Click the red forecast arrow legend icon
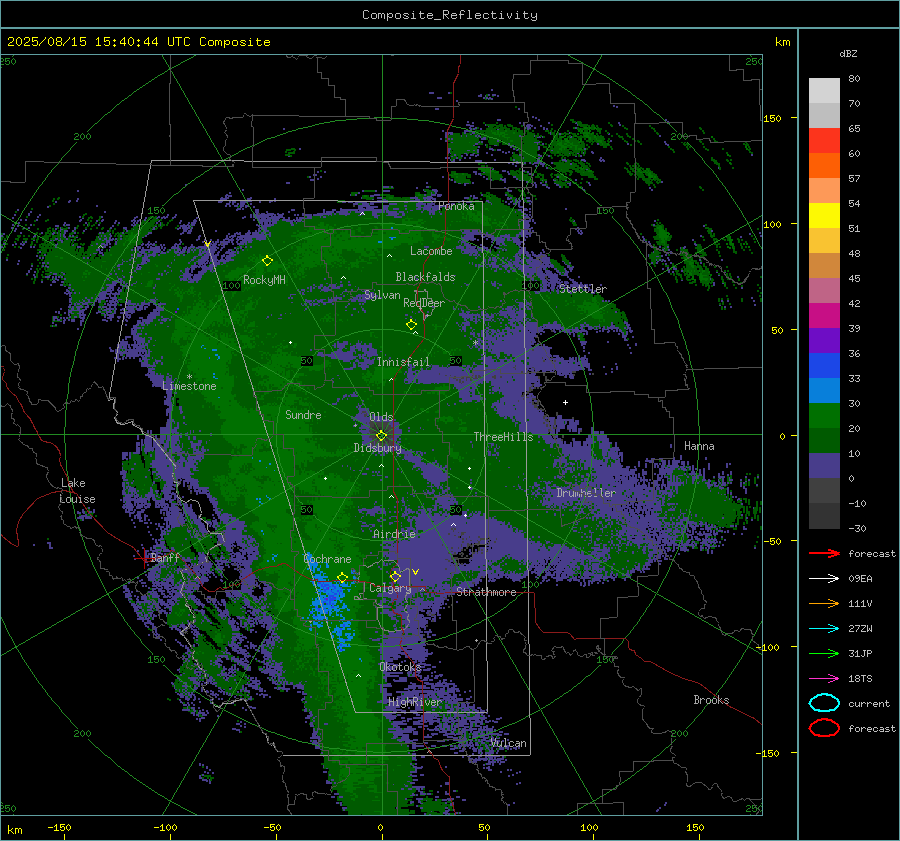900x841 pixels. [824, 553]
